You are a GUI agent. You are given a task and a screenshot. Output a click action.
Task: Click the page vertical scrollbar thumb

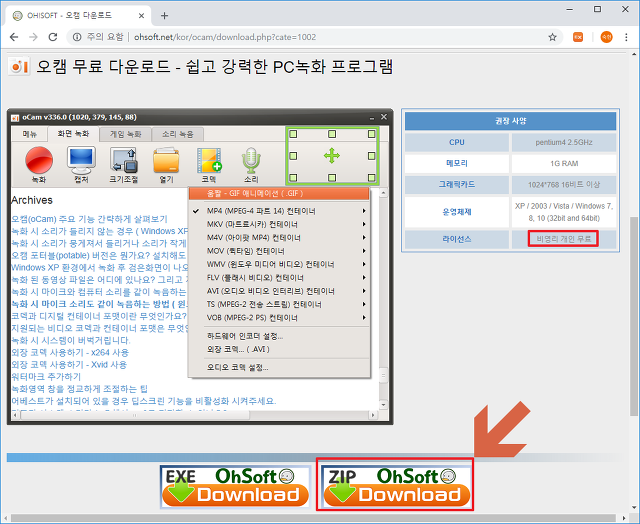coord(634,316)
